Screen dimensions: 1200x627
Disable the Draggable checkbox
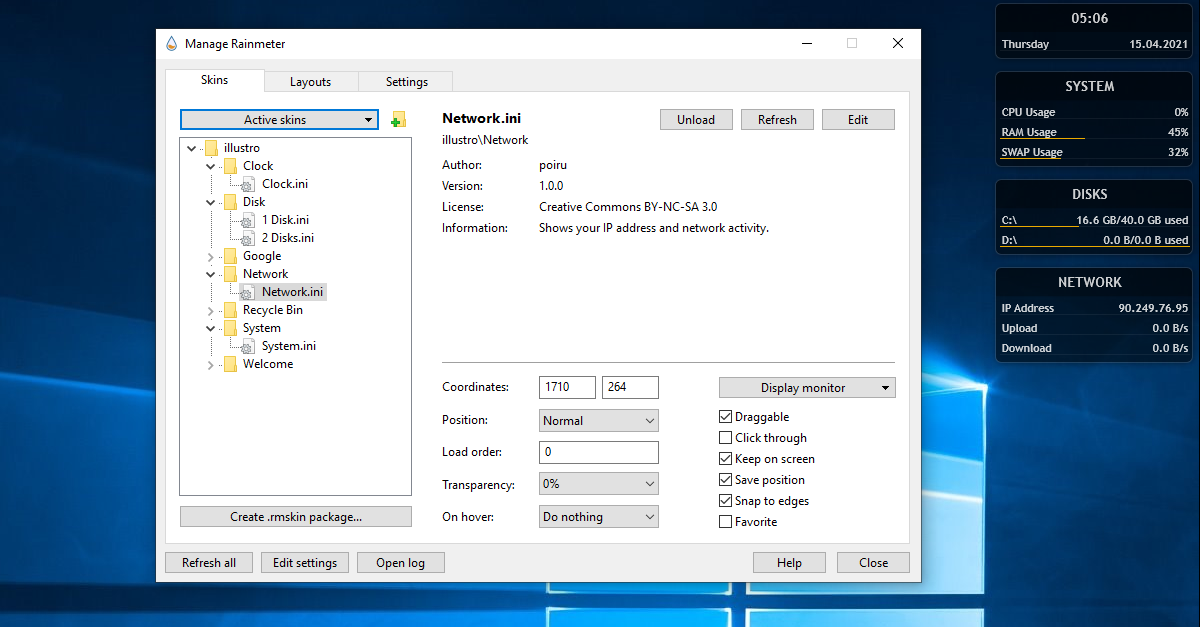click(726, 417)
